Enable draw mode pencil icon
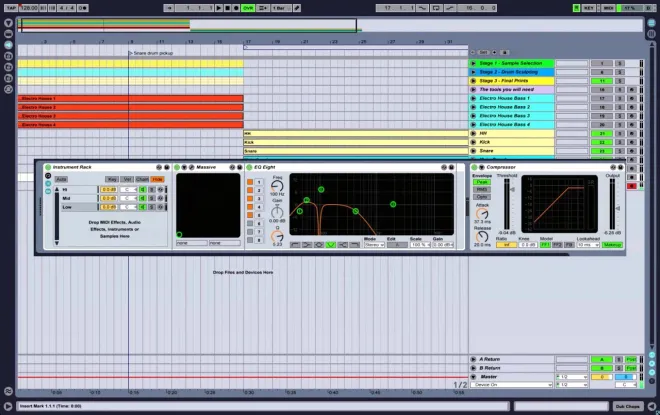The width and height of the screenshot is (660, 415). click(297, 8)
